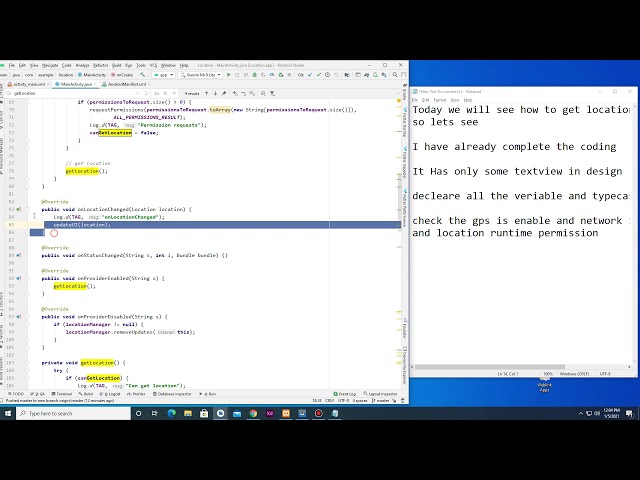Switch to the activity_main.xml tab

[x=29, y=84]
